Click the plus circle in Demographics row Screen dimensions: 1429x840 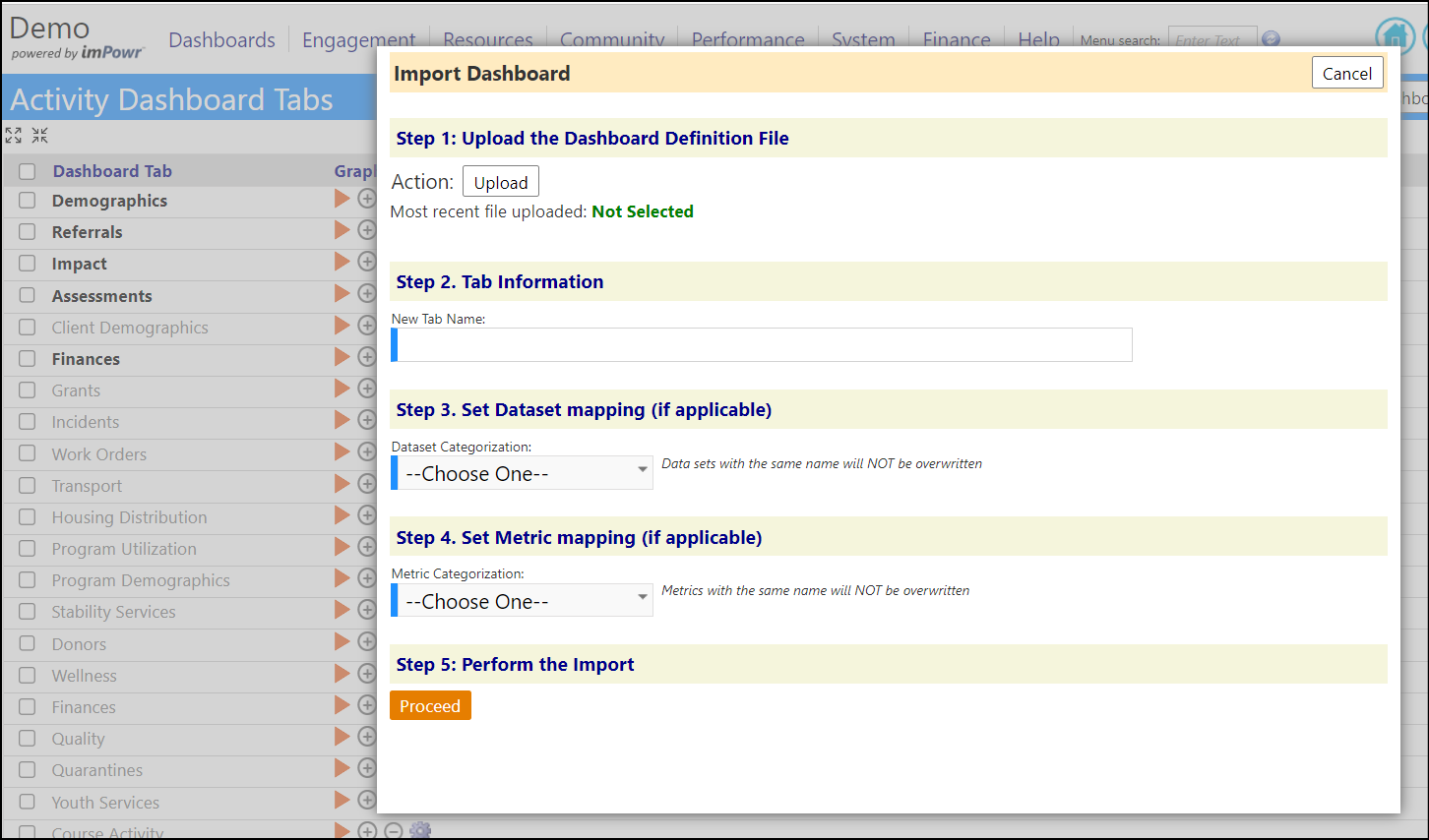[367, 199]
